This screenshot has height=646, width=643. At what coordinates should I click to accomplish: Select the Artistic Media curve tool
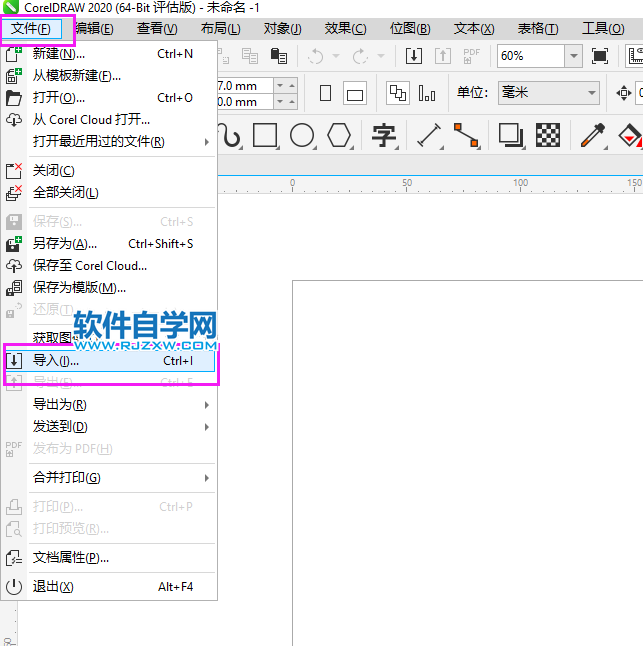[231, 135]
